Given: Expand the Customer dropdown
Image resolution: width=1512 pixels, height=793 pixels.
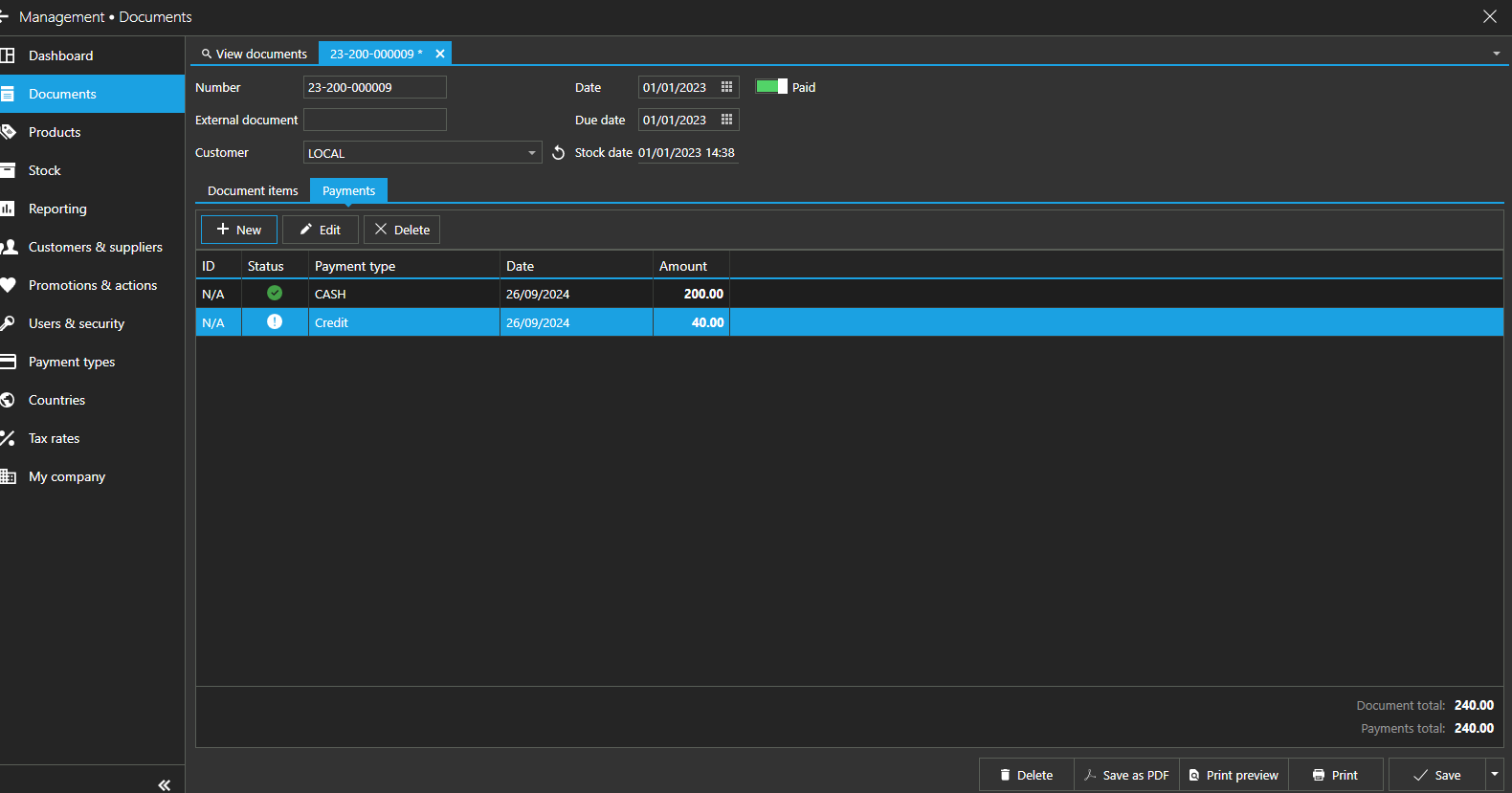Looking at the screenshot, I should click(x=532, y=153).
